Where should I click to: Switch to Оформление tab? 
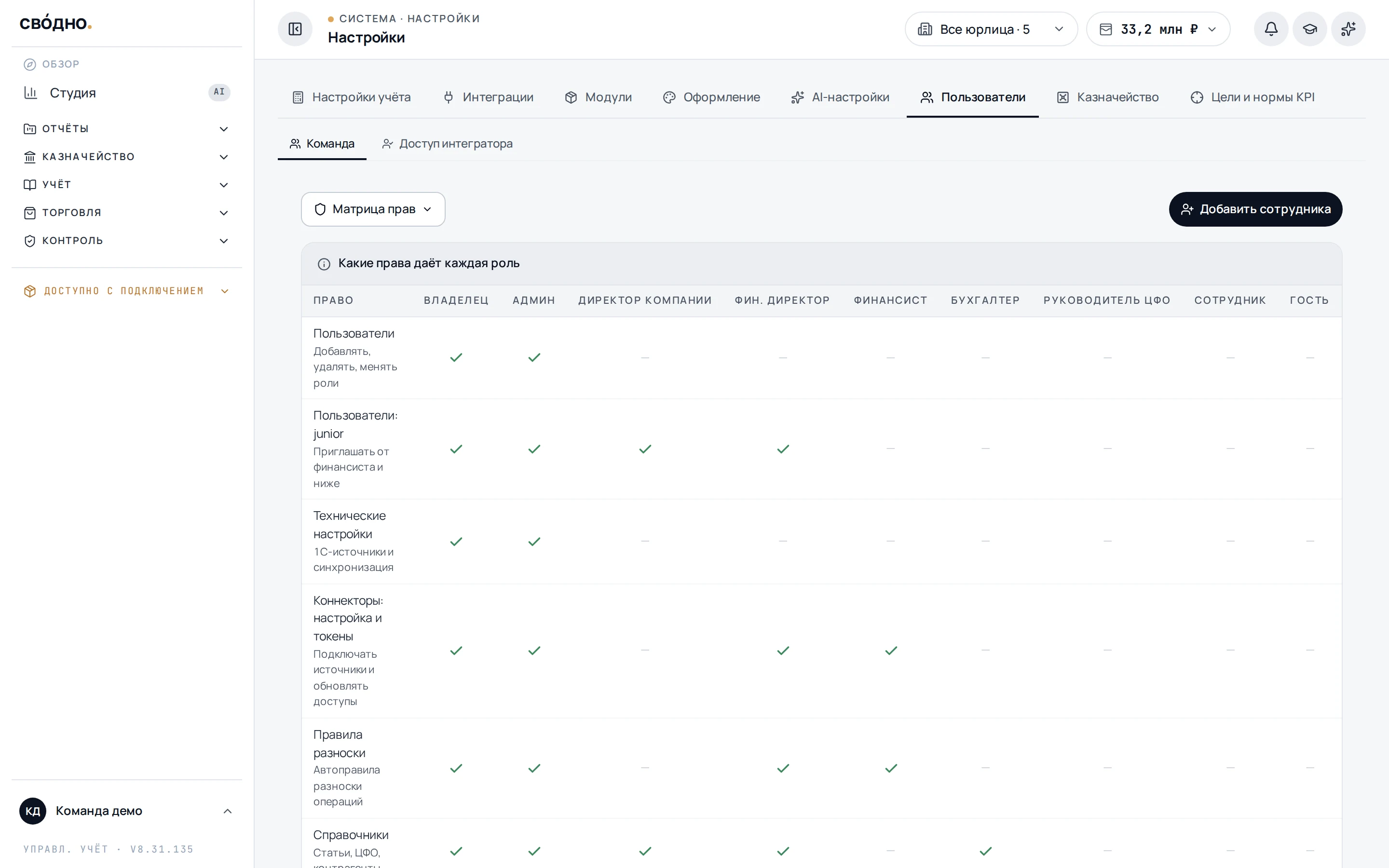click(711, 97)
